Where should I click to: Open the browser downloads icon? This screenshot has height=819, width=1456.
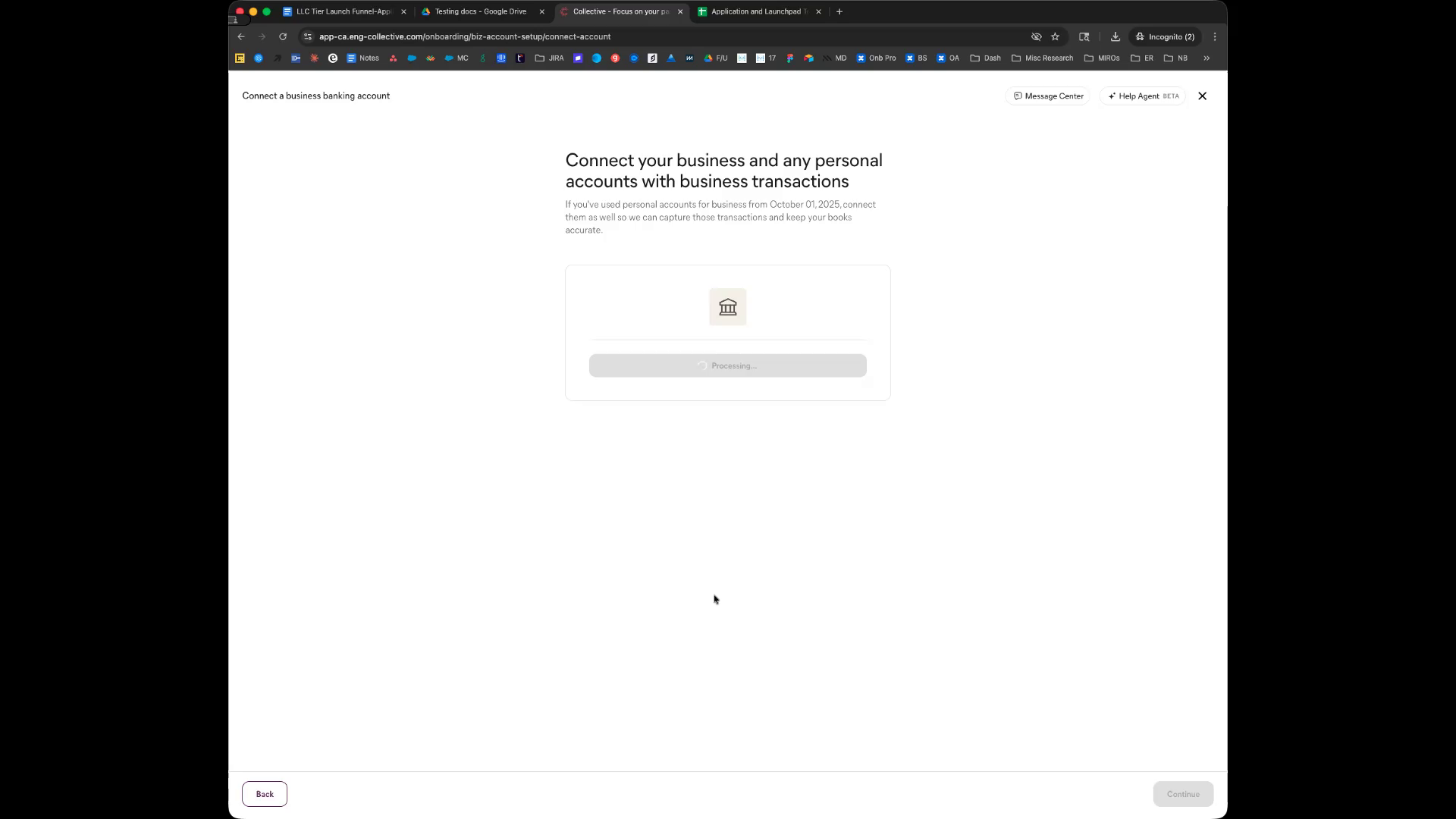click(1115, 36)
